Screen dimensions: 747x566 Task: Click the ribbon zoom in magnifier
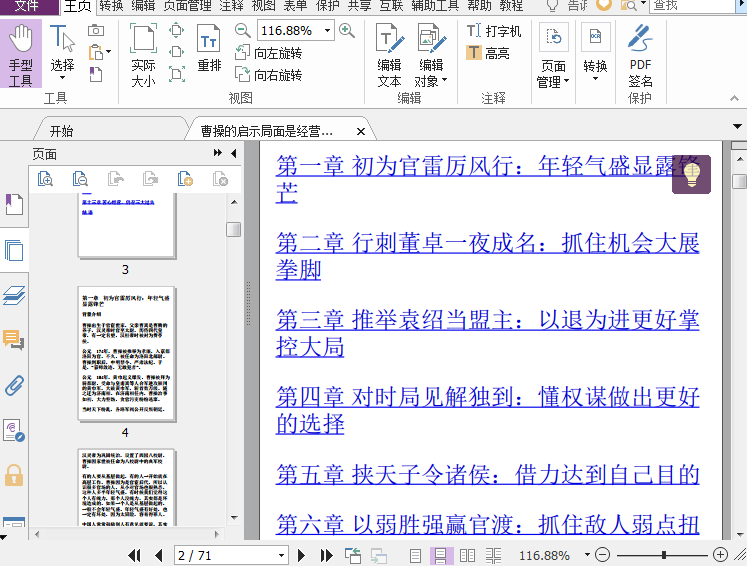pos(347,31)
